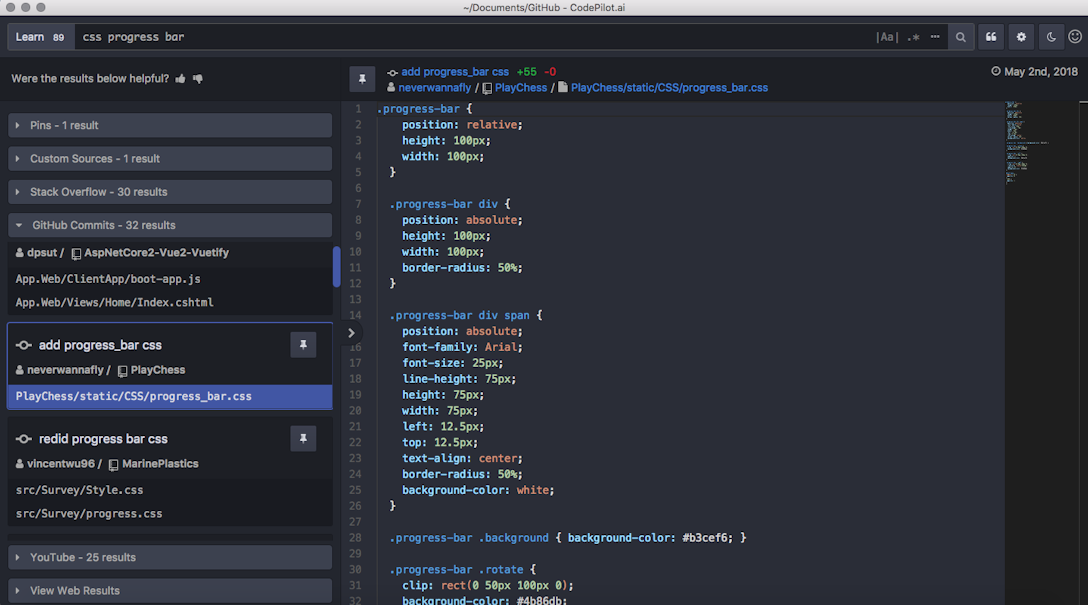
Task: Enable regex search with the .* toggle
Action: (x=912, y=36)
